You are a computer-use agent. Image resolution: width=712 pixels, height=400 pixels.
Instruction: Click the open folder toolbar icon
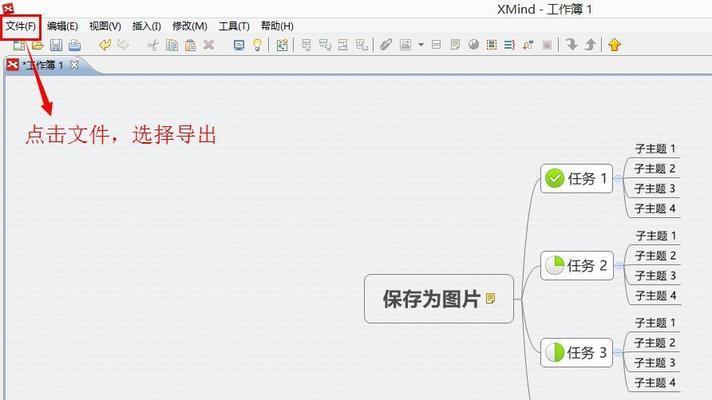(38, 45)
